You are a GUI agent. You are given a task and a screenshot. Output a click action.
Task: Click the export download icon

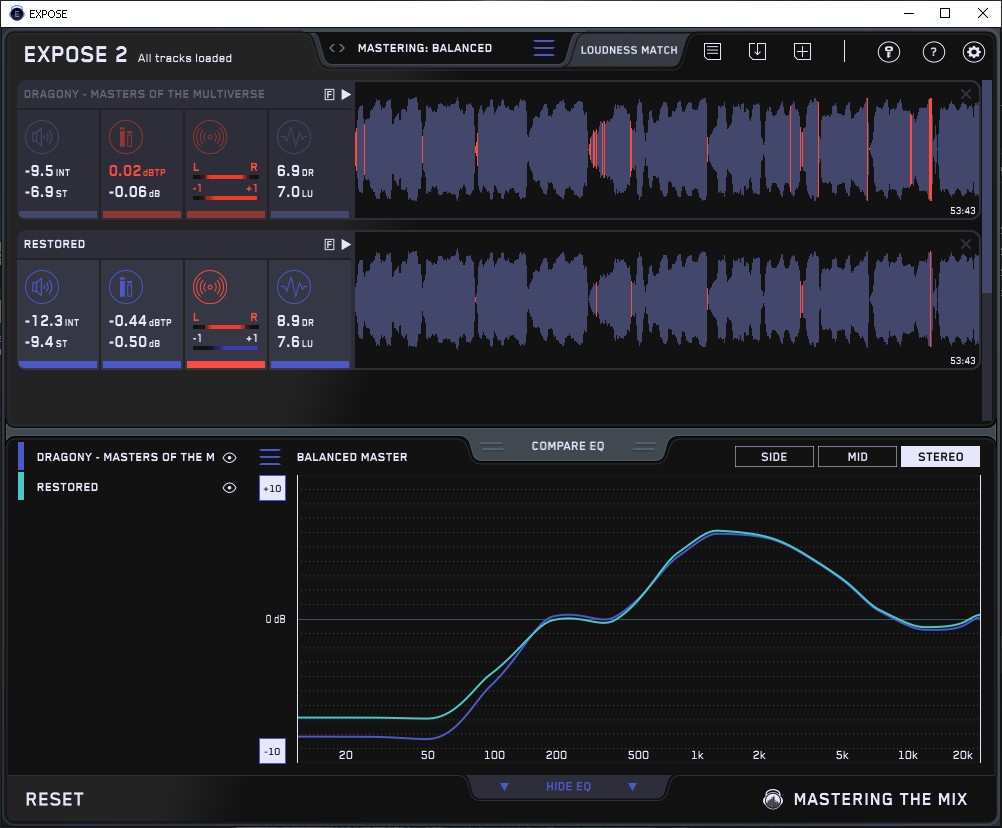pyautogui.click(x=757, y=51)
